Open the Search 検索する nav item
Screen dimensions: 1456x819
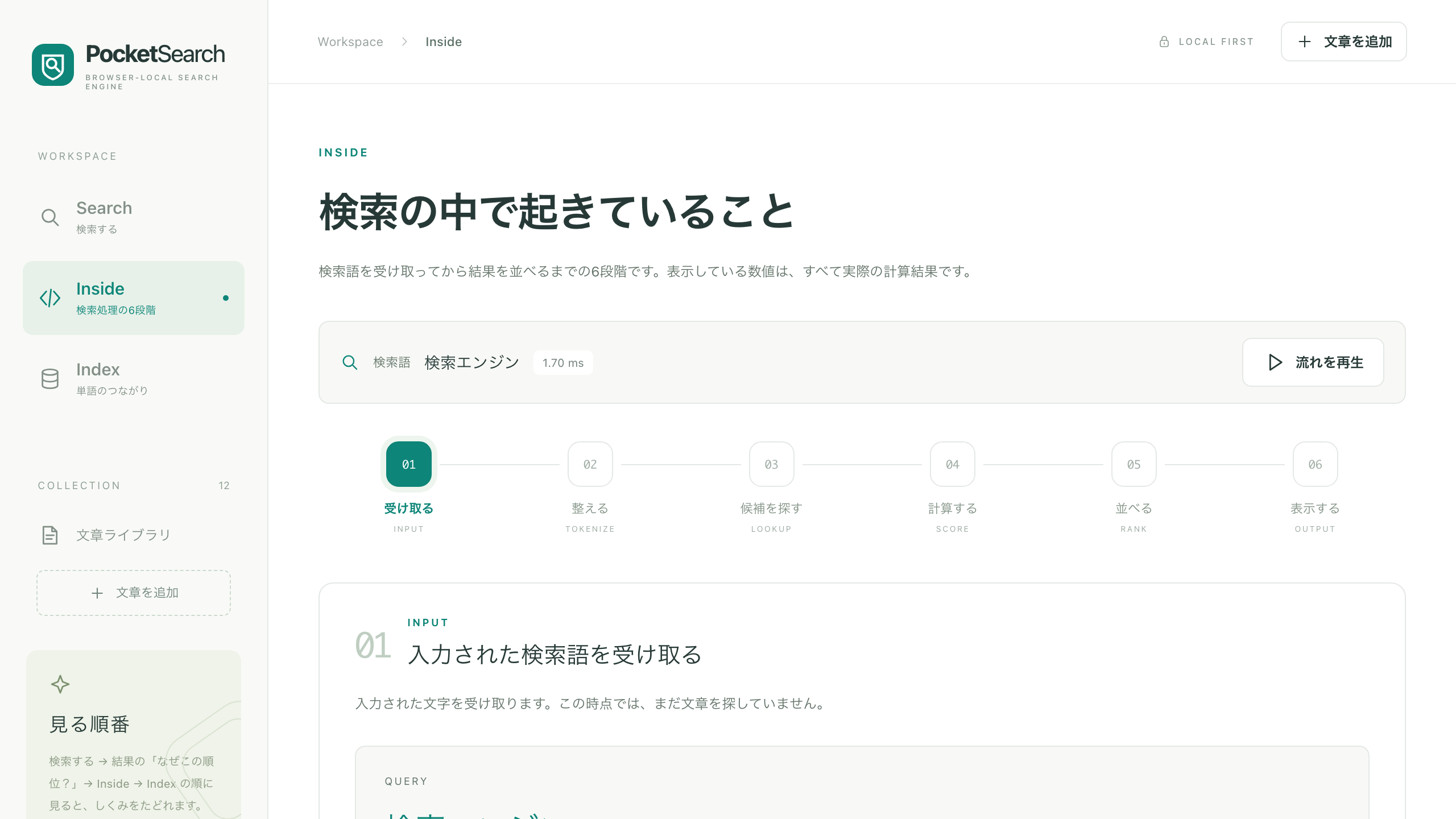pyautogui.click(x=134, y=217)
